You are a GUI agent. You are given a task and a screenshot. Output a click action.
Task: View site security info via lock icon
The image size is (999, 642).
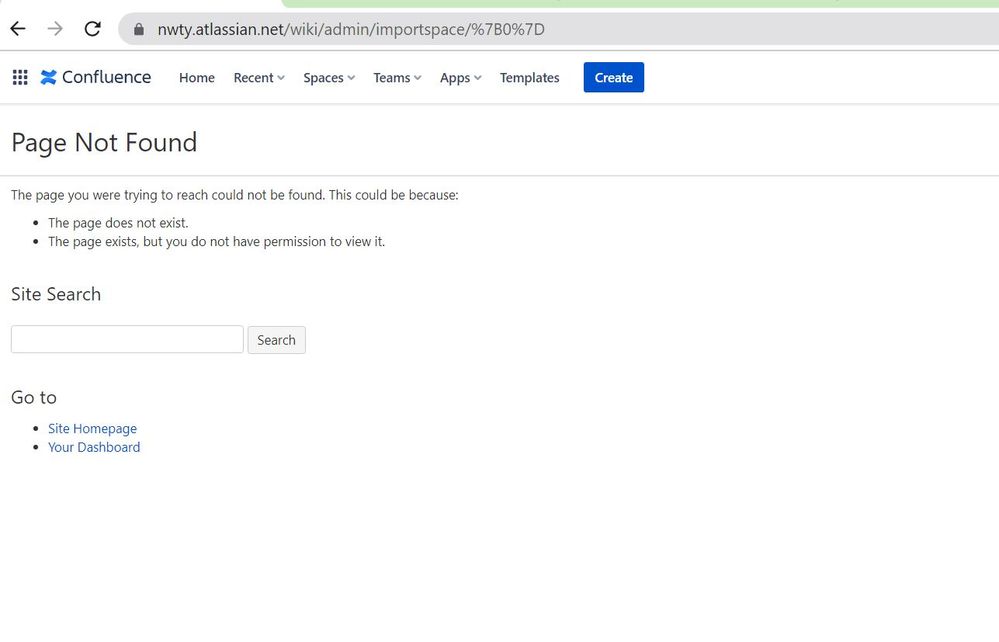click(139, 29)
